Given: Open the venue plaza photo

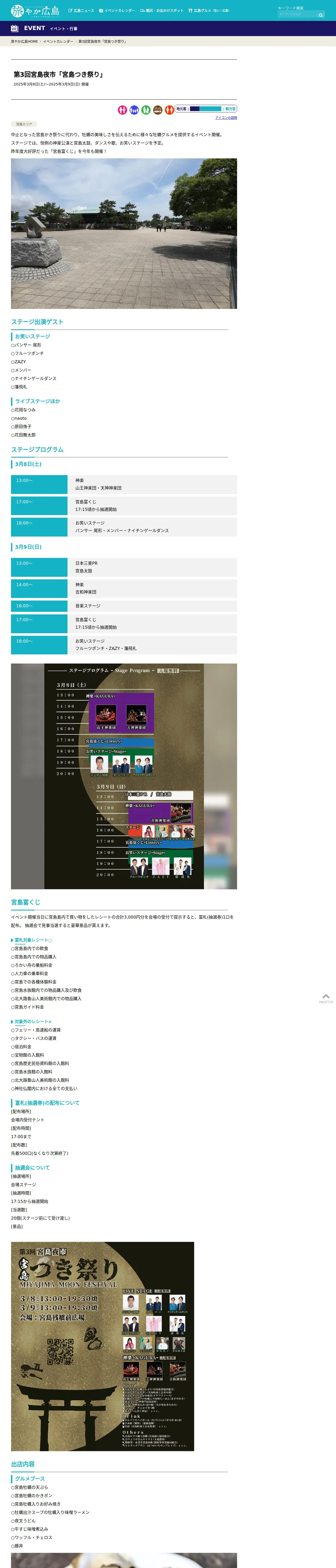Looking at the screenshot, I should (x=124, y=234).
